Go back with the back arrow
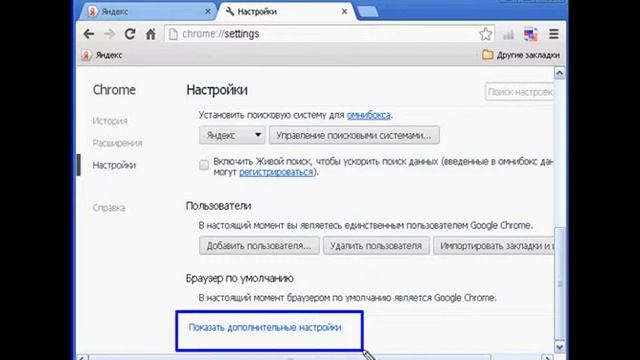The width and height of the screenshot is (640, 360). click(x=89, y=34)
